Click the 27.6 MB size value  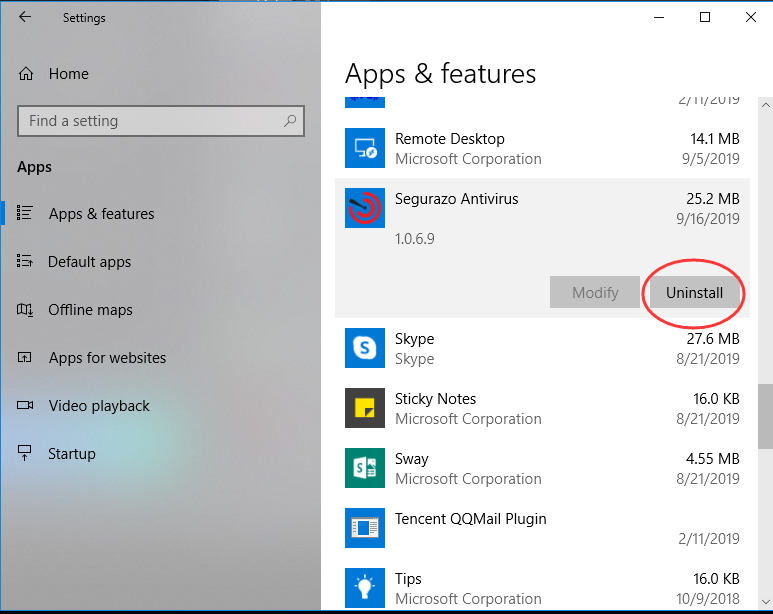pyautogui.click(x=713, y=339)
